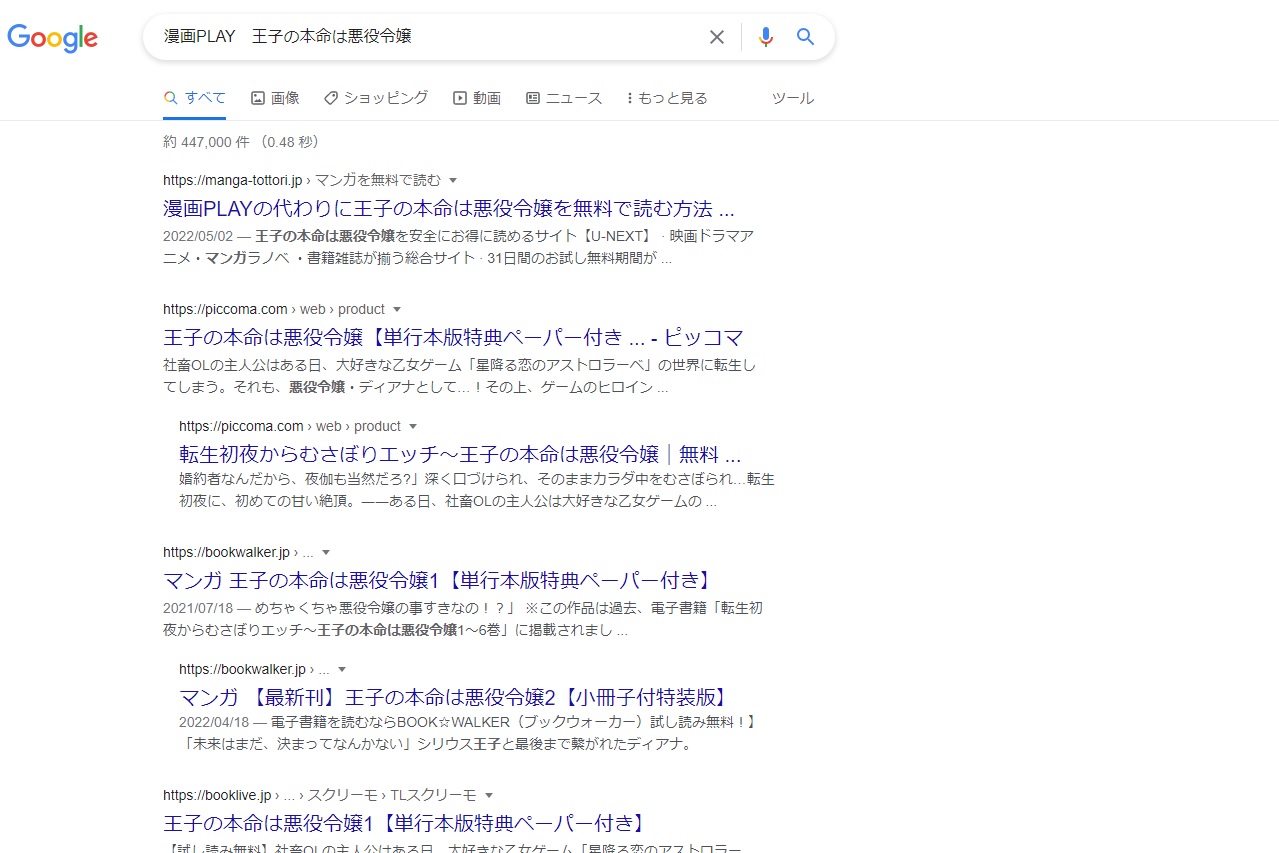Image resolution: width=1279 pixels, height=853 pixels.
Task: Submit search with magnifying glass icon
Action: pyautogui.click(x=806, y=37)
